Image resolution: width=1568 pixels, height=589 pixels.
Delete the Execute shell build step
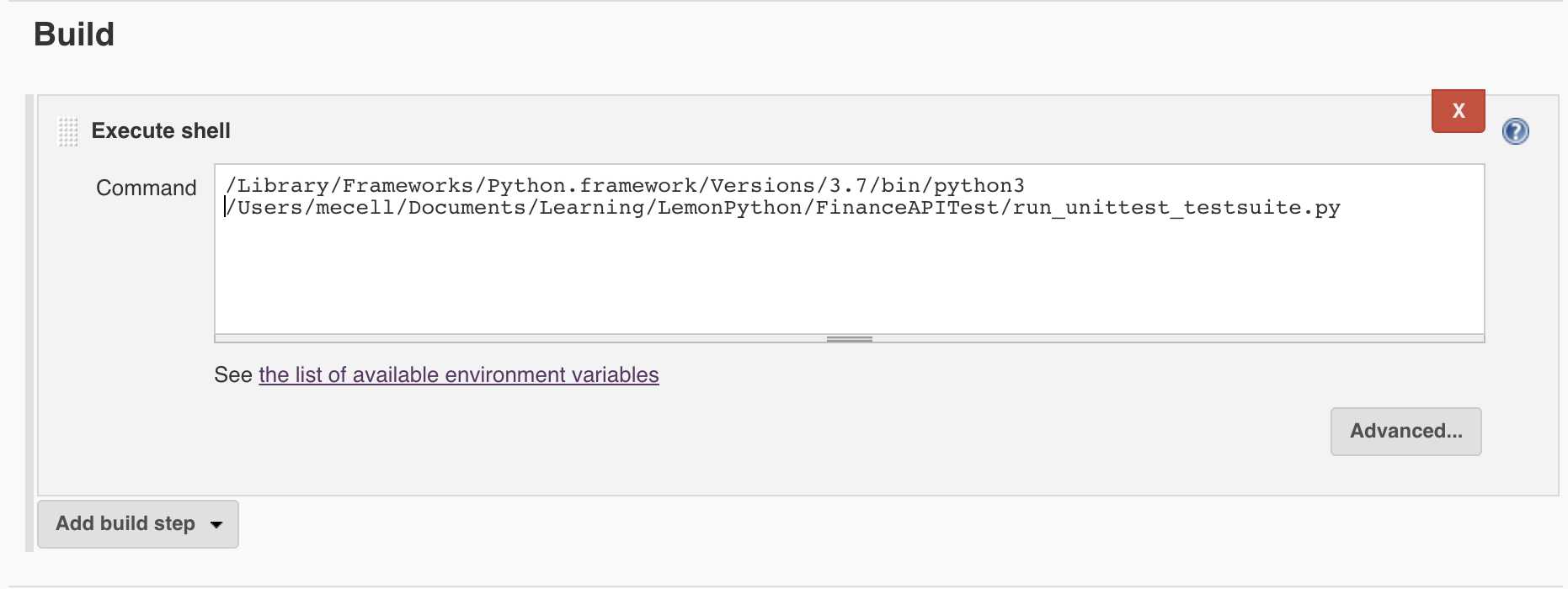(1458, 111)
